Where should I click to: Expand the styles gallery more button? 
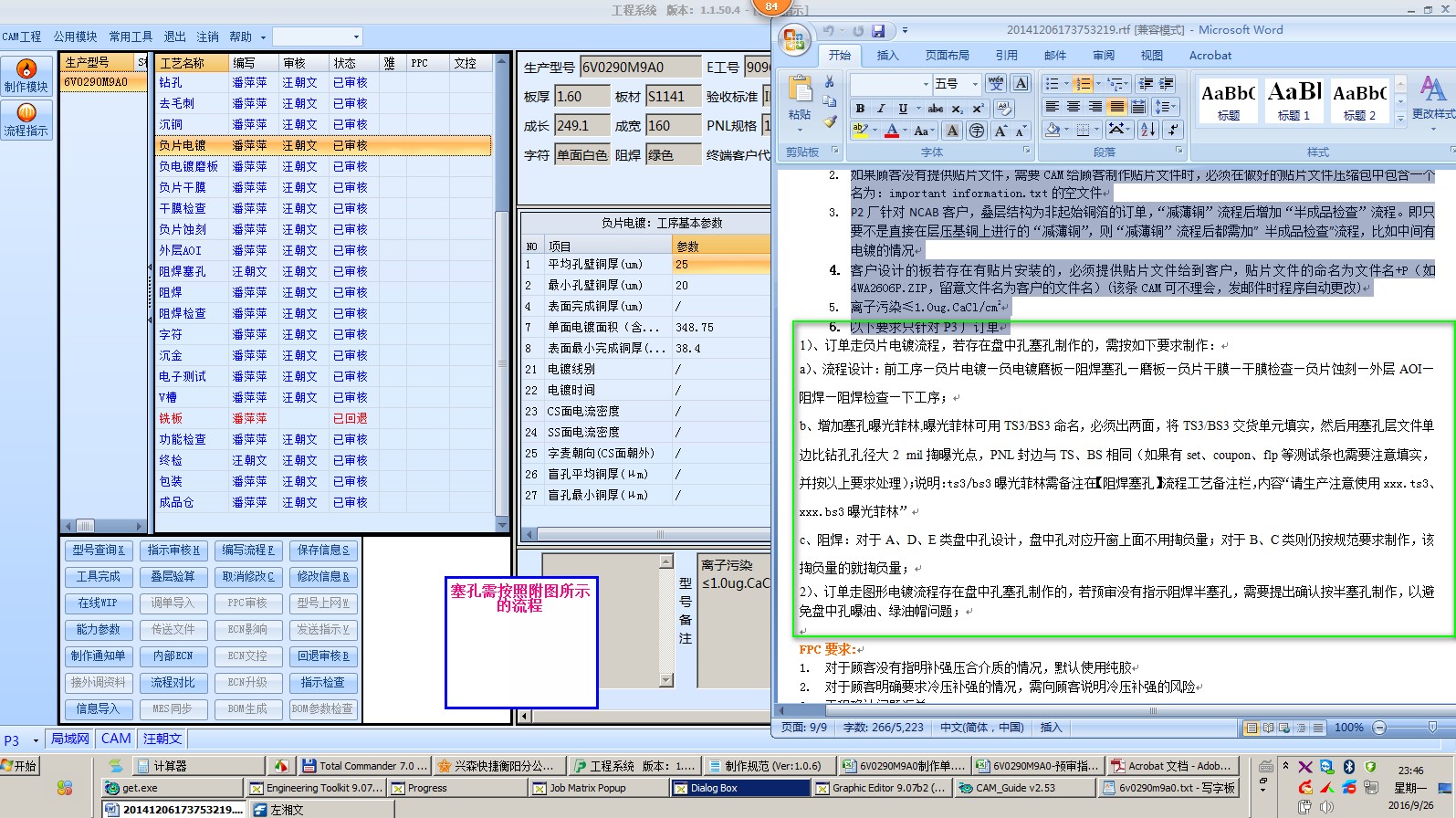1399,119
